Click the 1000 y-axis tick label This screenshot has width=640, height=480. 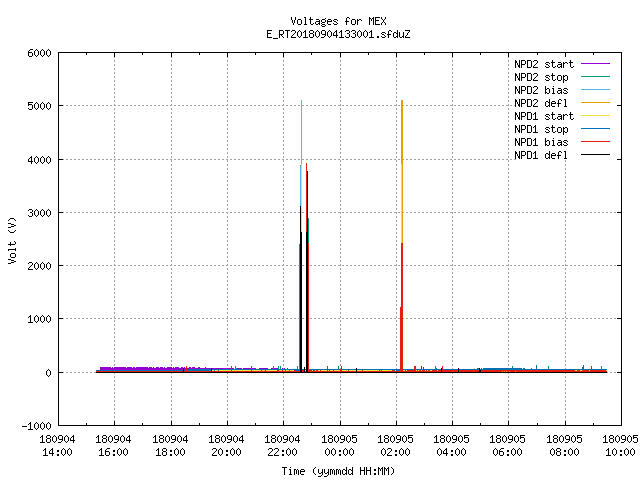pos(40,319)
